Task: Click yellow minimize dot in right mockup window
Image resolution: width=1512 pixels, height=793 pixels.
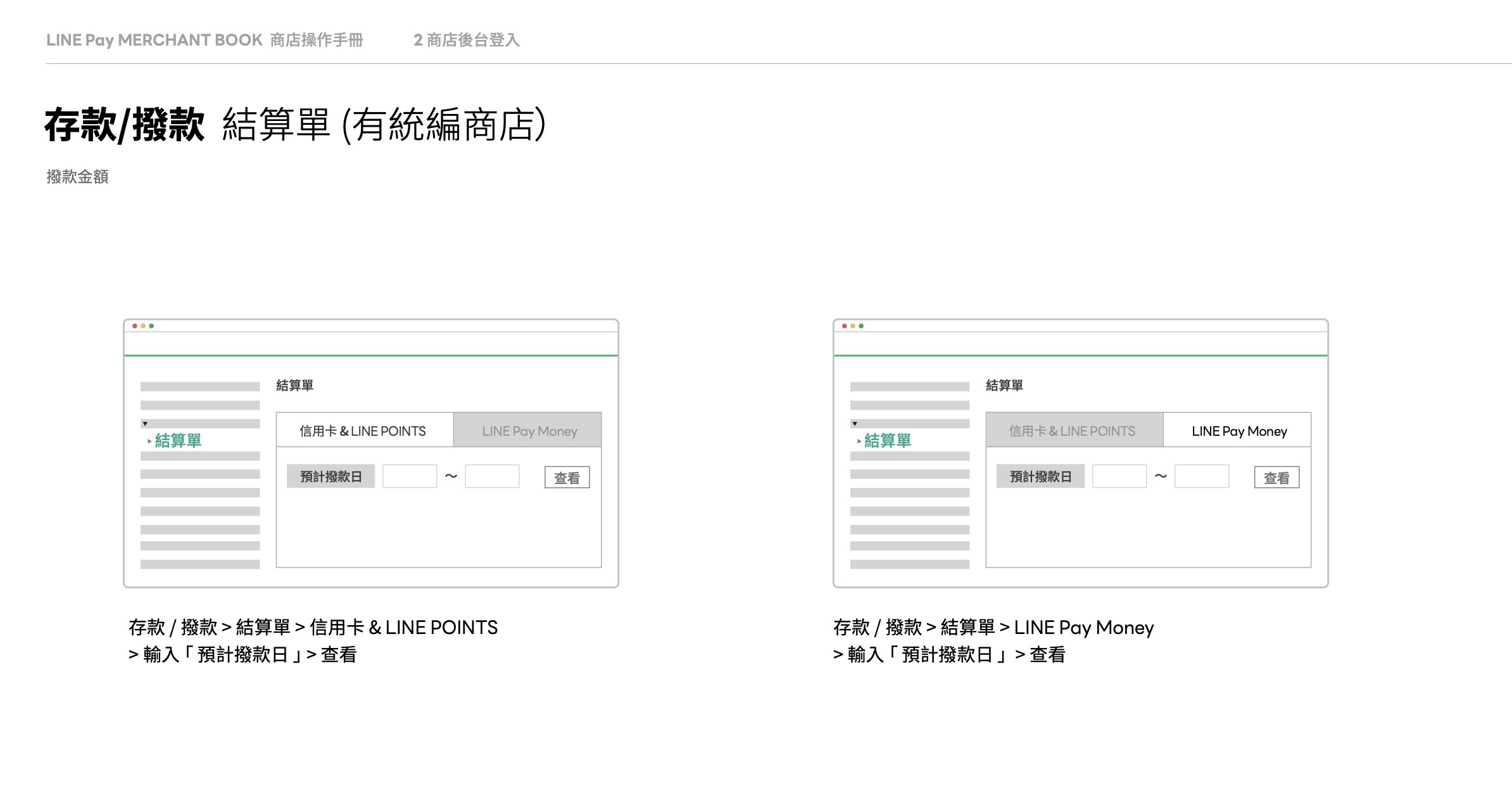Action: coord(853,326)
